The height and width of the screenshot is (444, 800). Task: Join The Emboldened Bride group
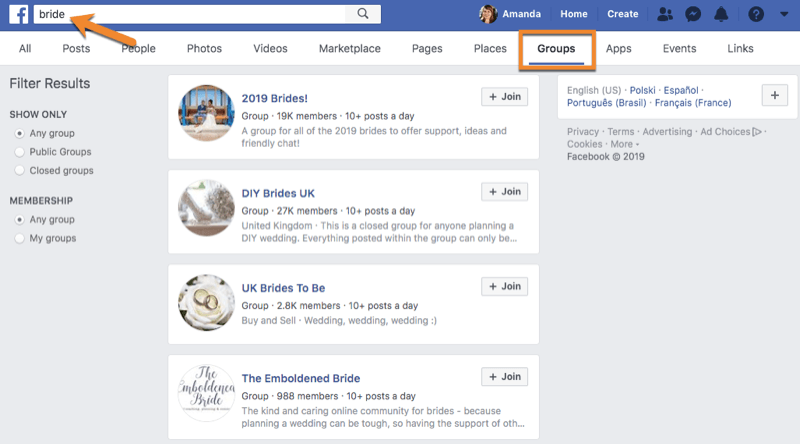[505, 377]
